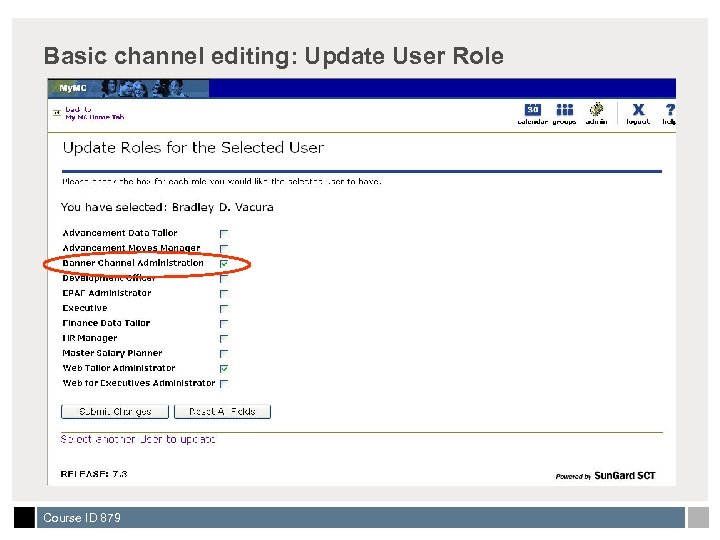Image resolution: width=720 pixels, height=540 pixels.
Task: Open the admin icon
Action: click(596, 109)
